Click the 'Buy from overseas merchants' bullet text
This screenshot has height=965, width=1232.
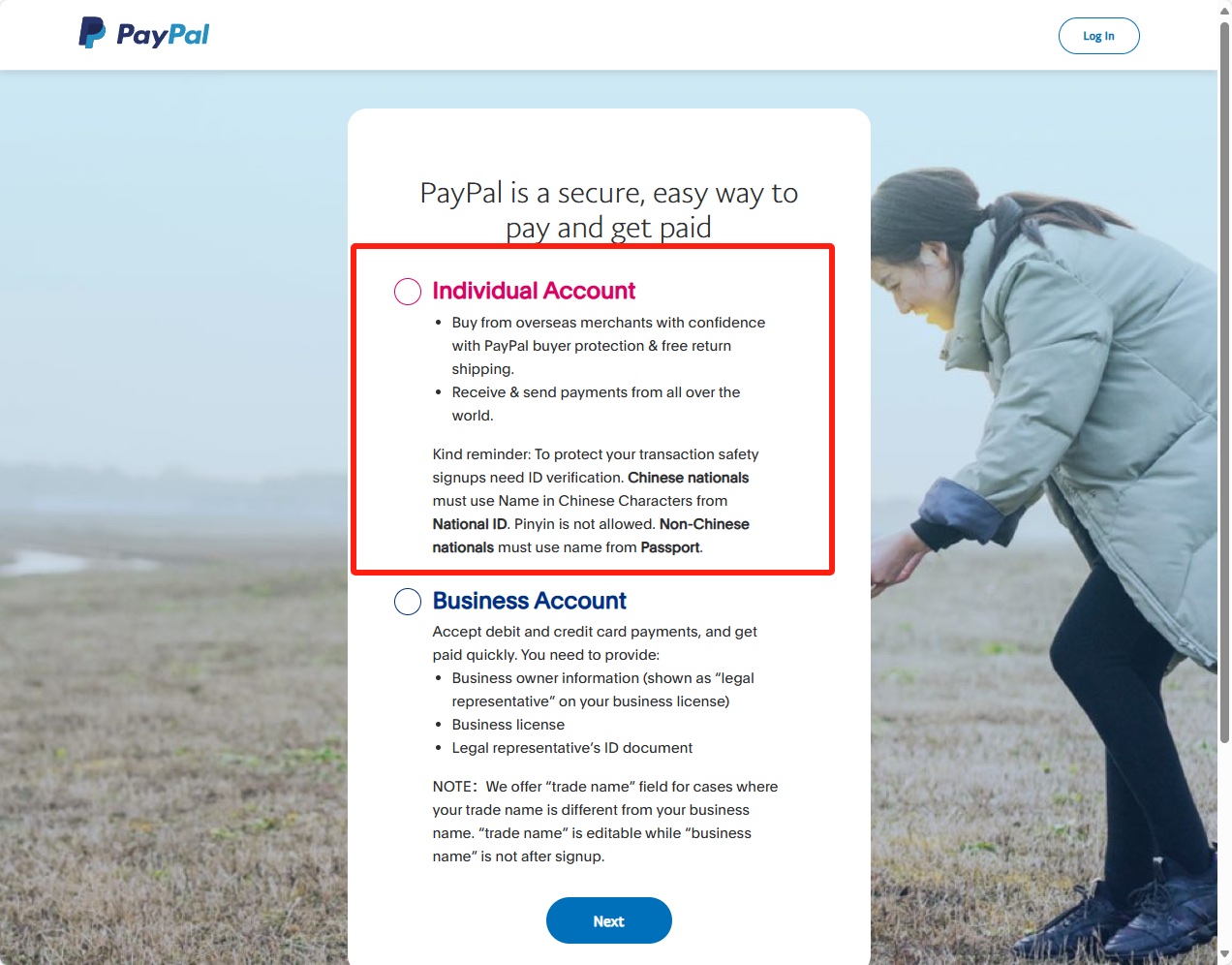(x=608, y=346)
